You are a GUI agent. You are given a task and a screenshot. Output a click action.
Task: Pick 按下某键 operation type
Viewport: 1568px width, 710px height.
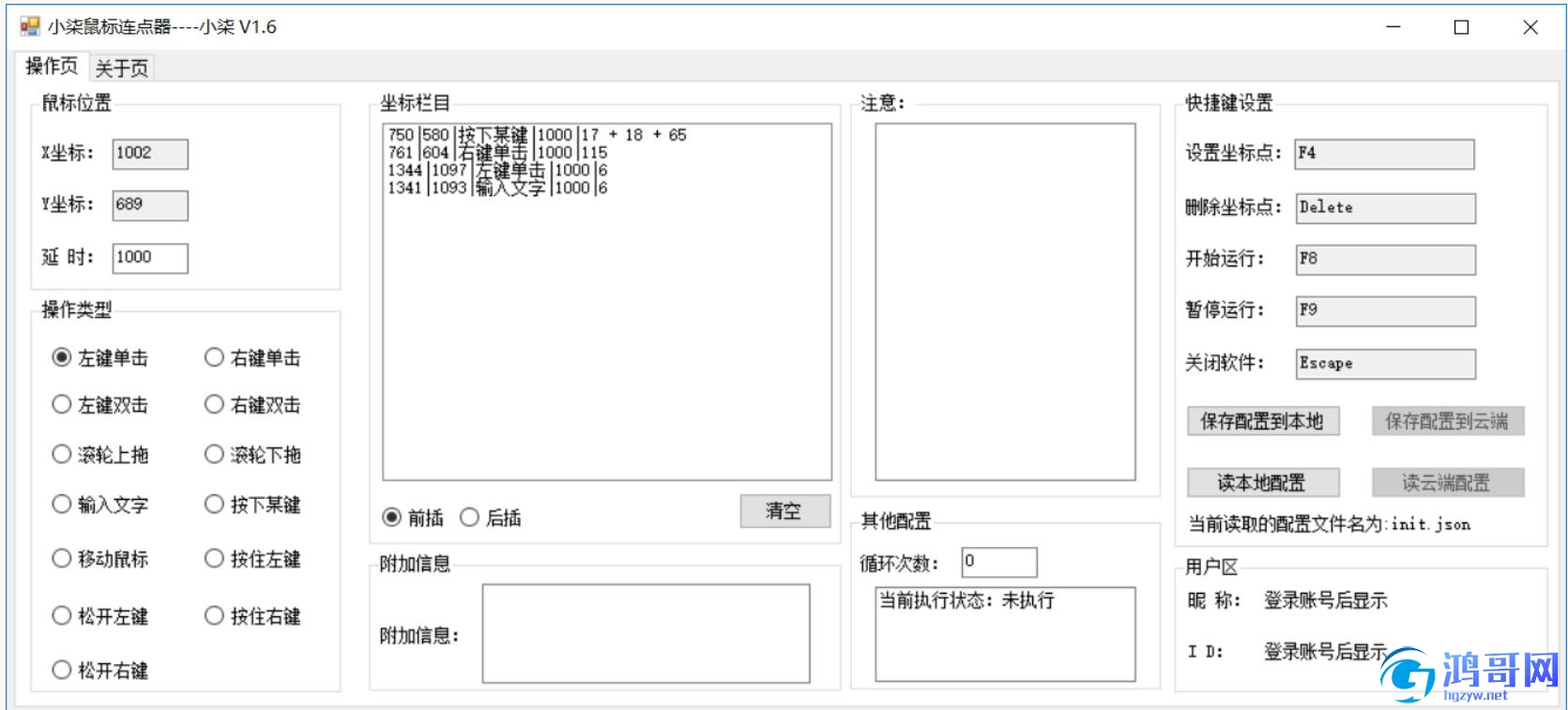[x=252, y=504]
